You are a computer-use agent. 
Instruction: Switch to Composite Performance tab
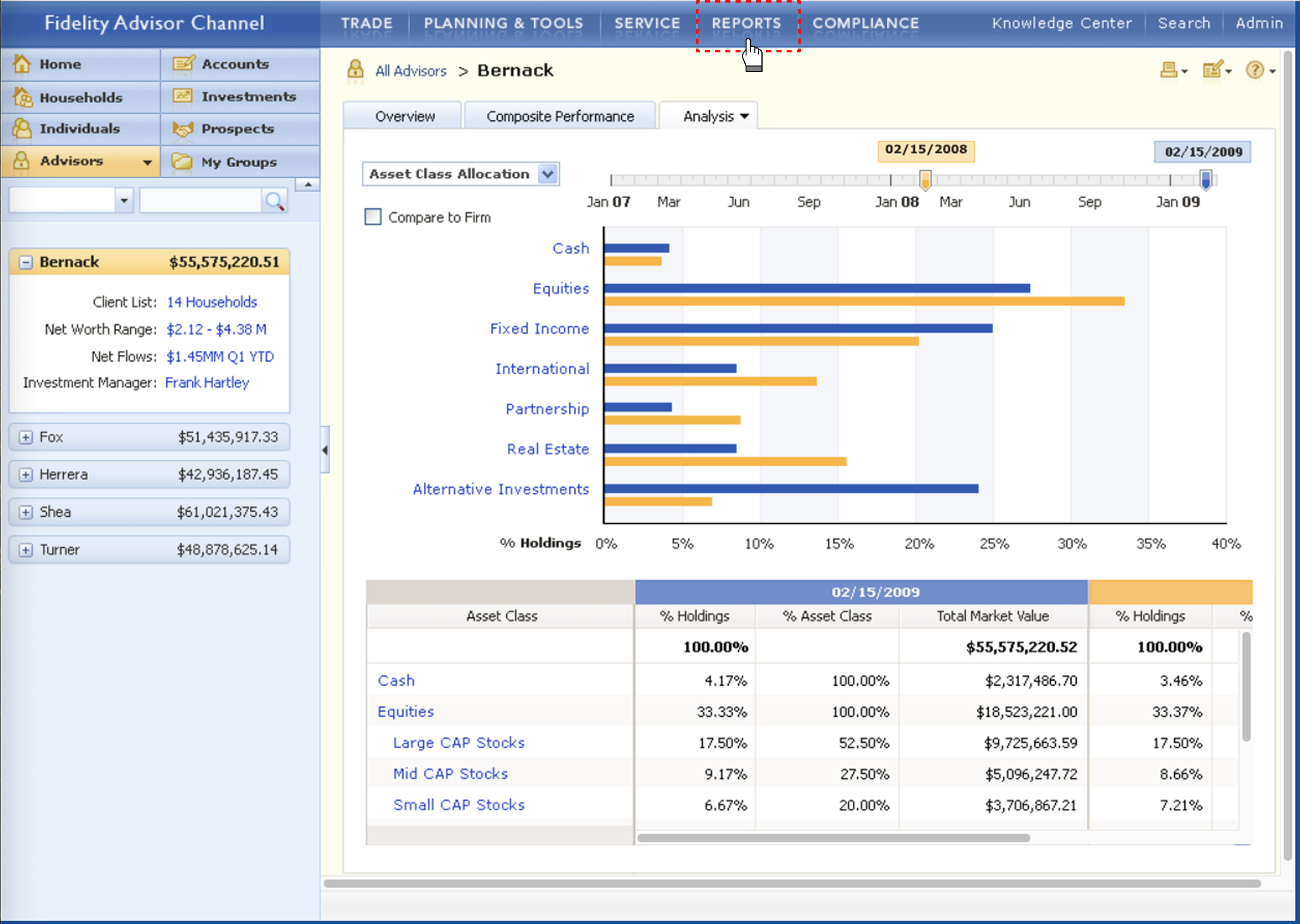point(560,117)
